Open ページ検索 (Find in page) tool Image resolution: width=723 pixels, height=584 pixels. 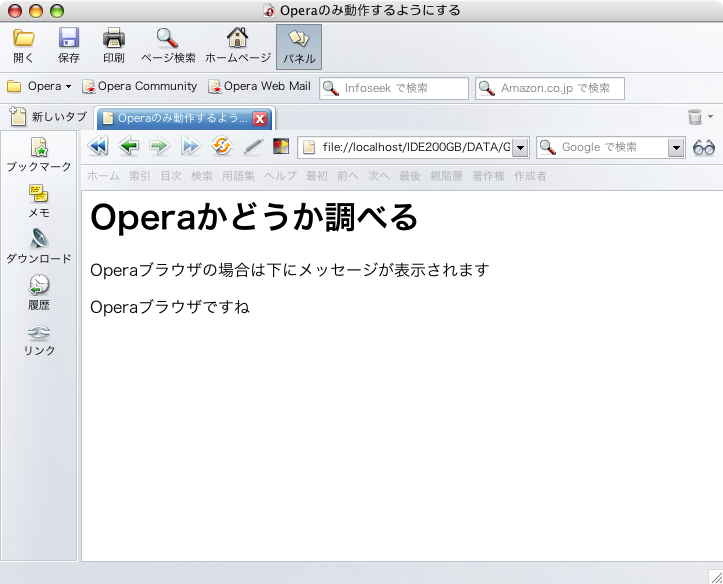click(167, 40)
